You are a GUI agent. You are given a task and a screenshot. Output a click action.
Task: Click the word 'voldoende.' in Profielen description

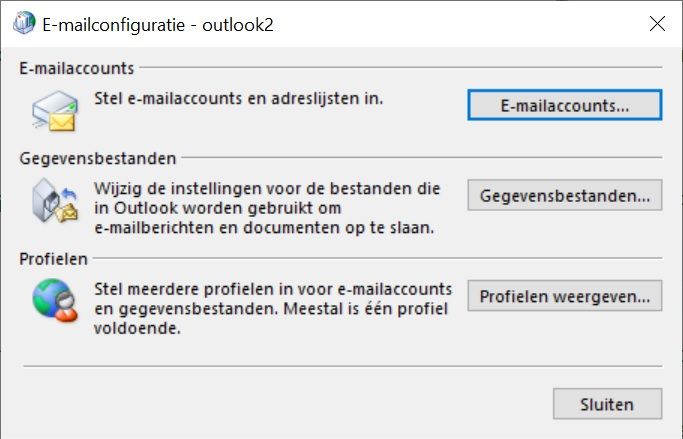[x=137, y=328]
